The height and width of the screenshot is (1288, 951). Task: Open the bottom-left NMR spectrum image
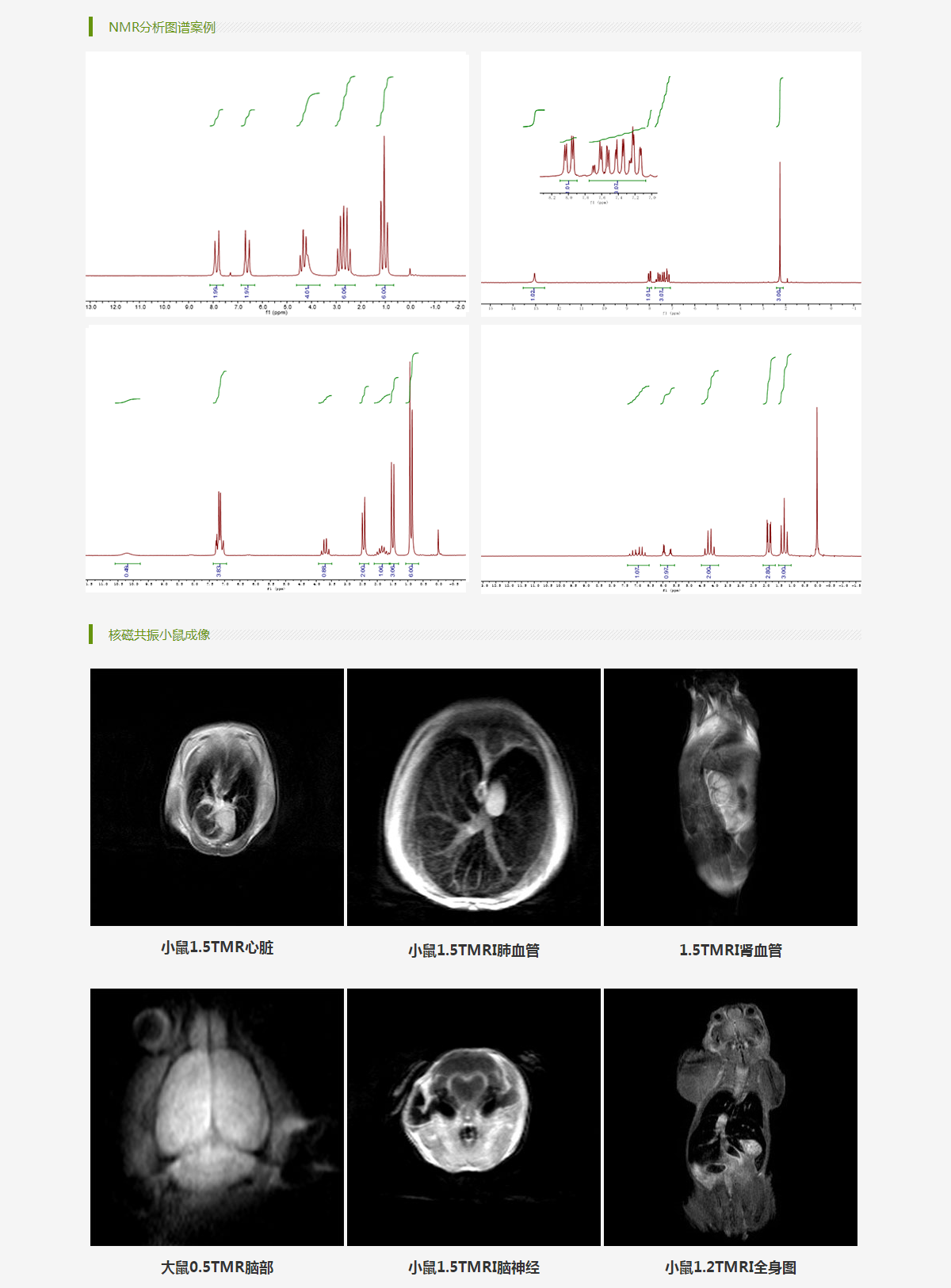coord(277,459)
